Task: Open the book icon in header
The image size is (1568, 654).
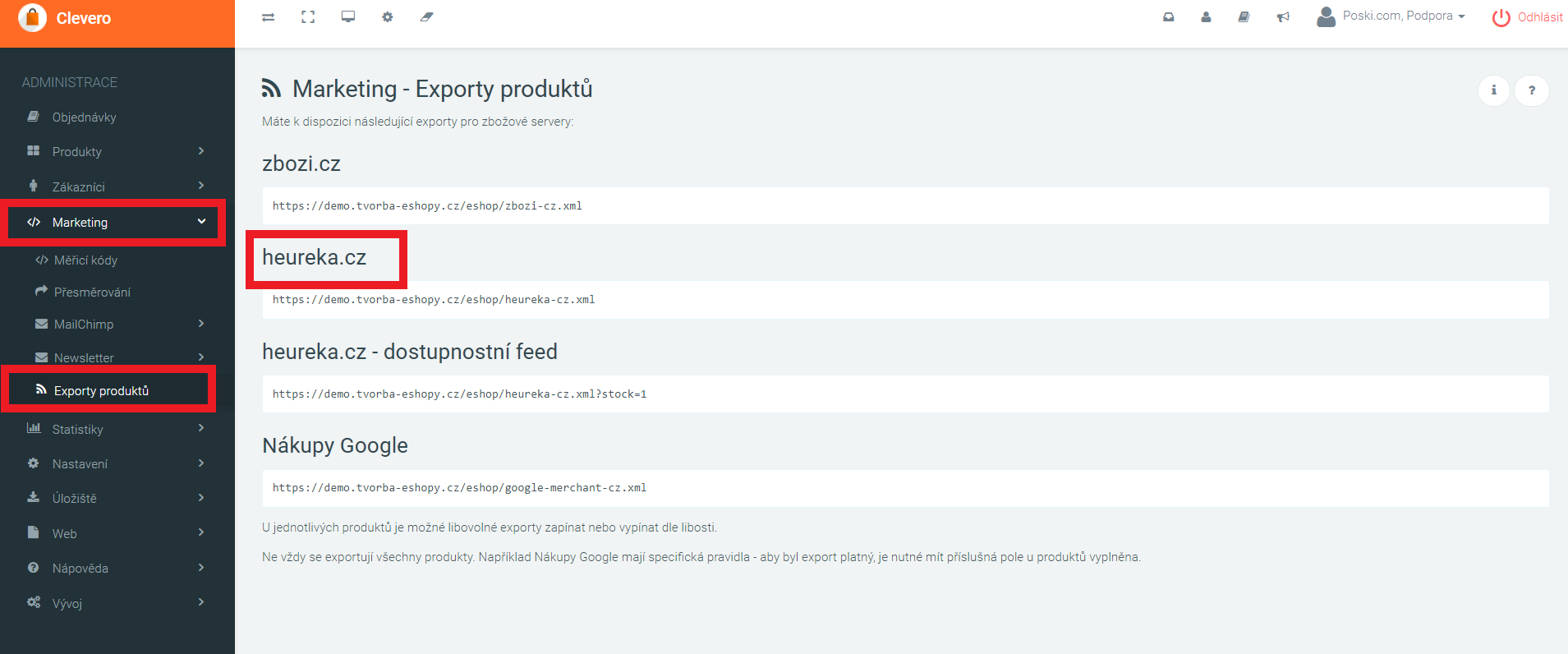Action: 1244,17
